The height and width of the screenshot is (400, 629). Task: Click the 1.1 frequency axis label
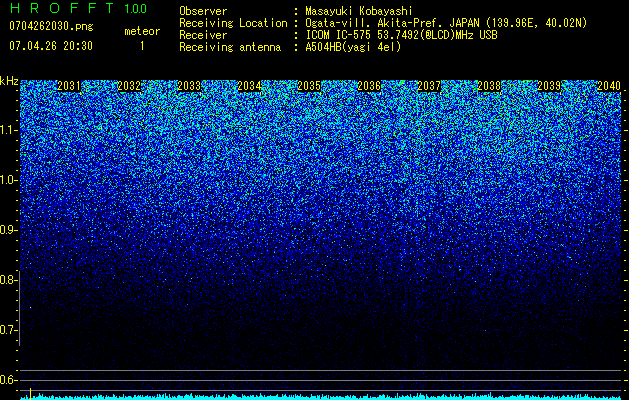click(x=8, y=130)
